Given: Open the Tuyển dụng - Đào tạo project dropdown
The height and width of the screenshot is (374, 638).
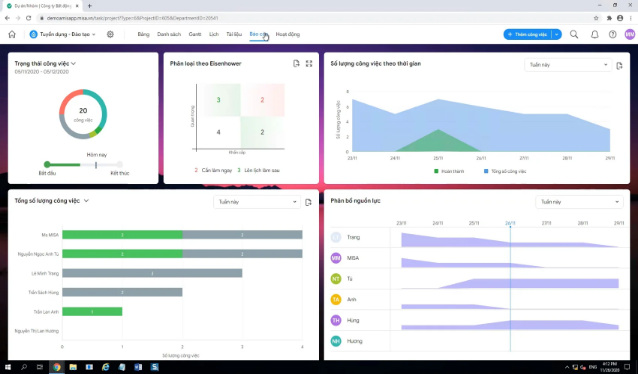Looking at the screenshot, I should 63,35.
